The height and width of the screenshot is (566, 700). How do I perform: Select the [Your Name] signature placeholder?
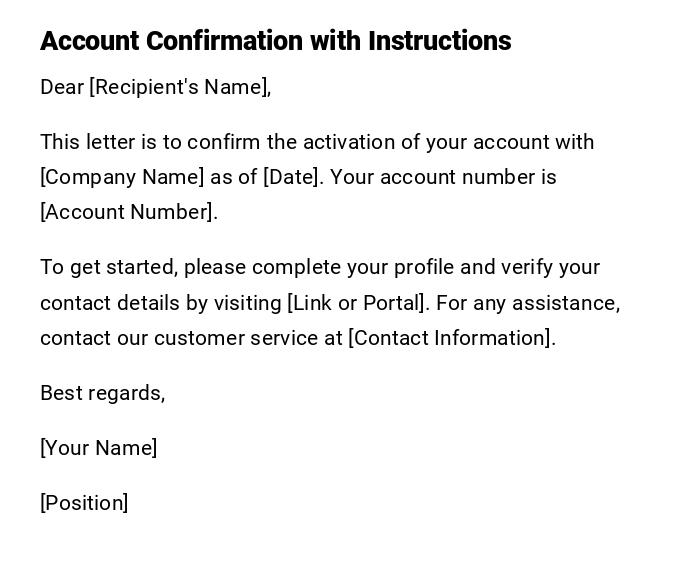click(98, 448)
